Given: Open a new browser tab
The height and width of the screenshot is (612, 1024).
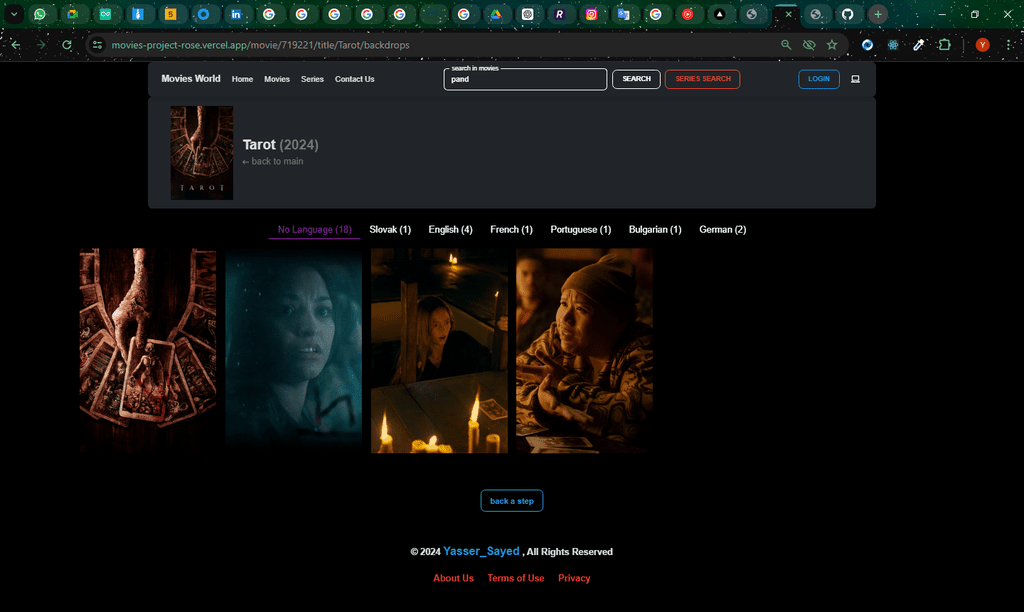Looking at the screenshot, I should (878, 14).
